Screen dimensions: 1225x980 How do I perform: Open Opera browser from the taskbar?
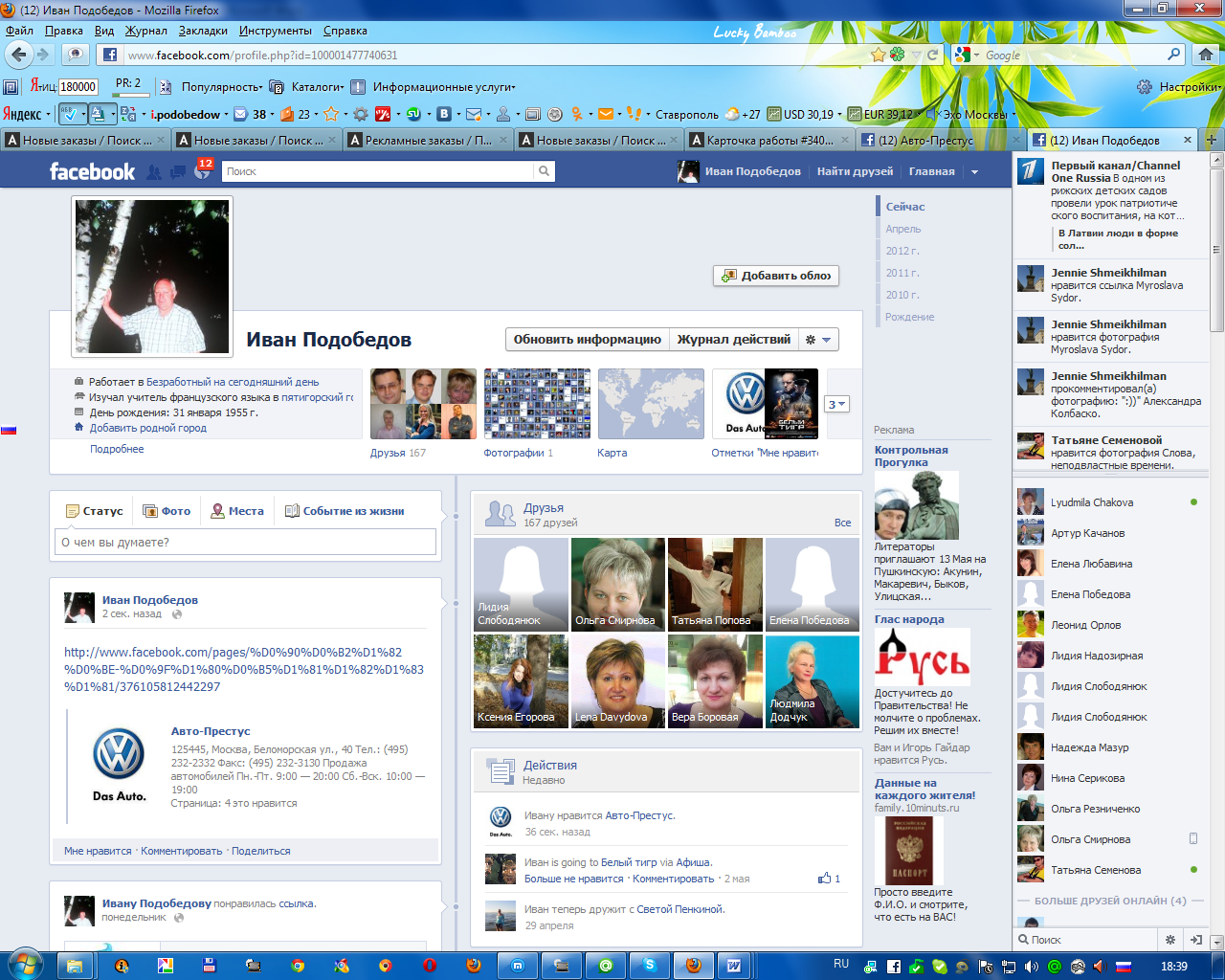[430, 966]
